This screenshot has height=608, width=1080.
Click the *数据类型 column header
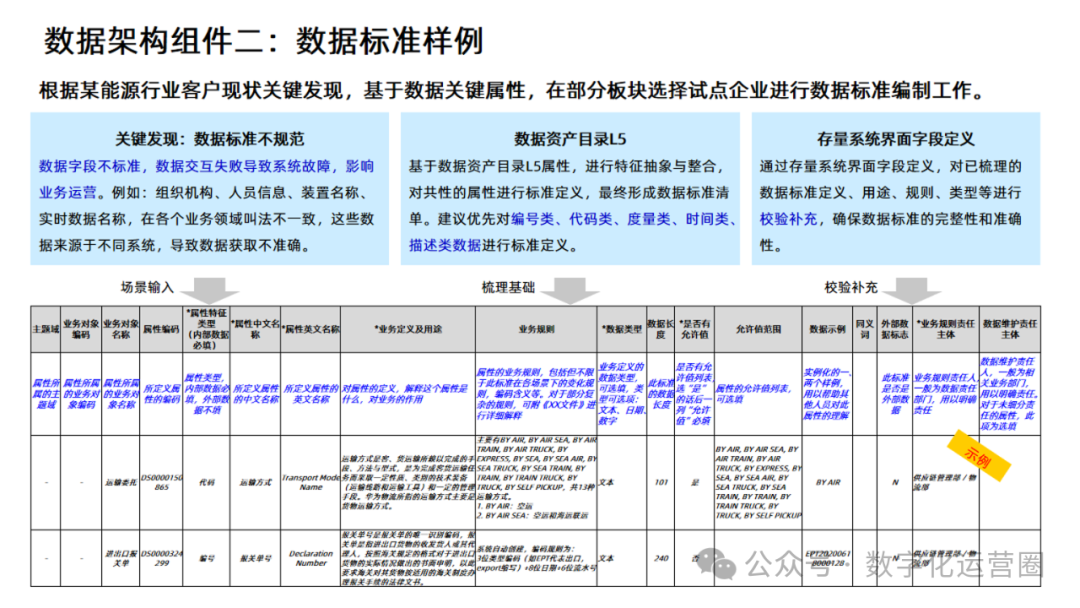[621, 330]
